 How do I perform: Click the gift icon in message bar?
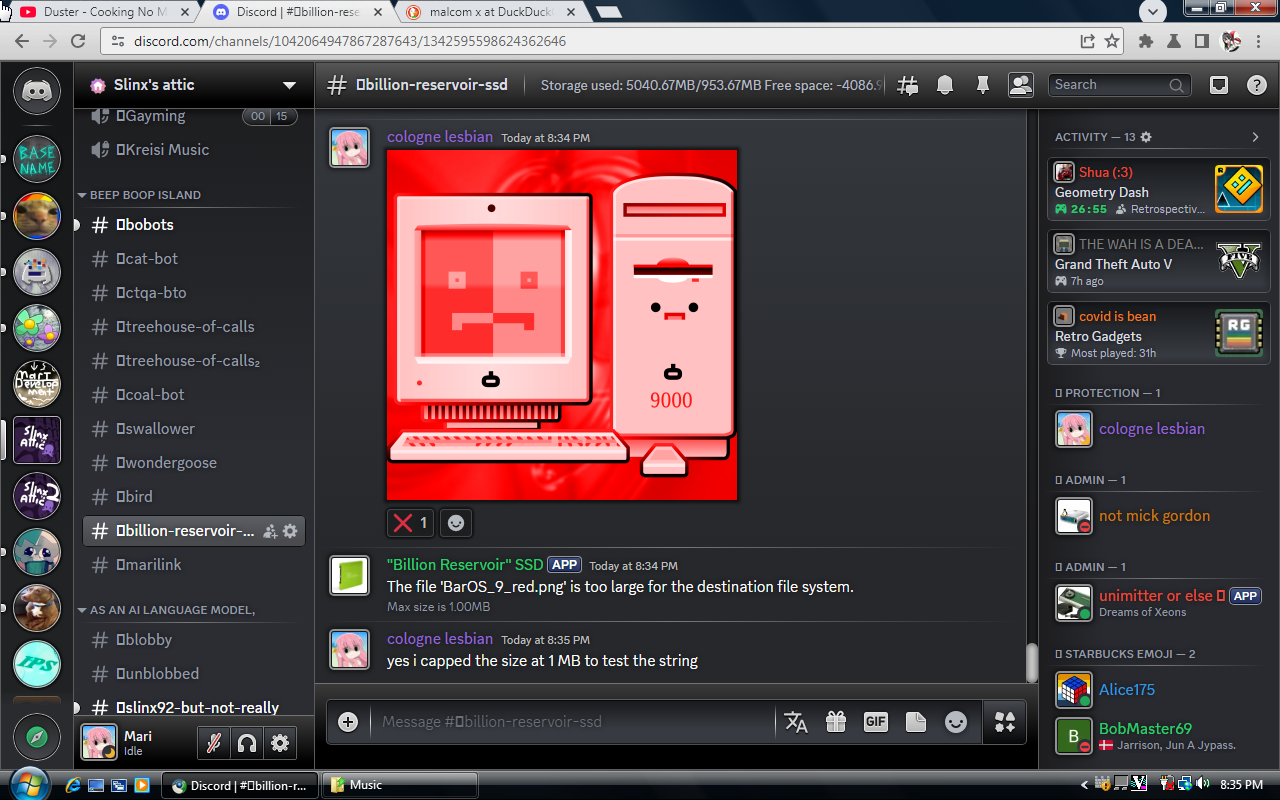pos(836,722)
